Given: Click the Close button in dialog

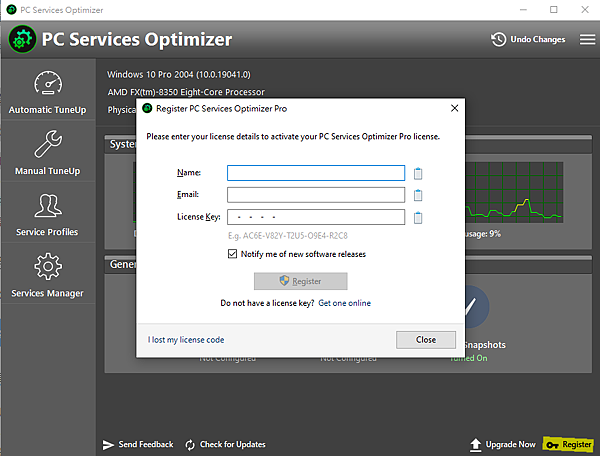Looking at the screenshot, I should pos(426,340).
